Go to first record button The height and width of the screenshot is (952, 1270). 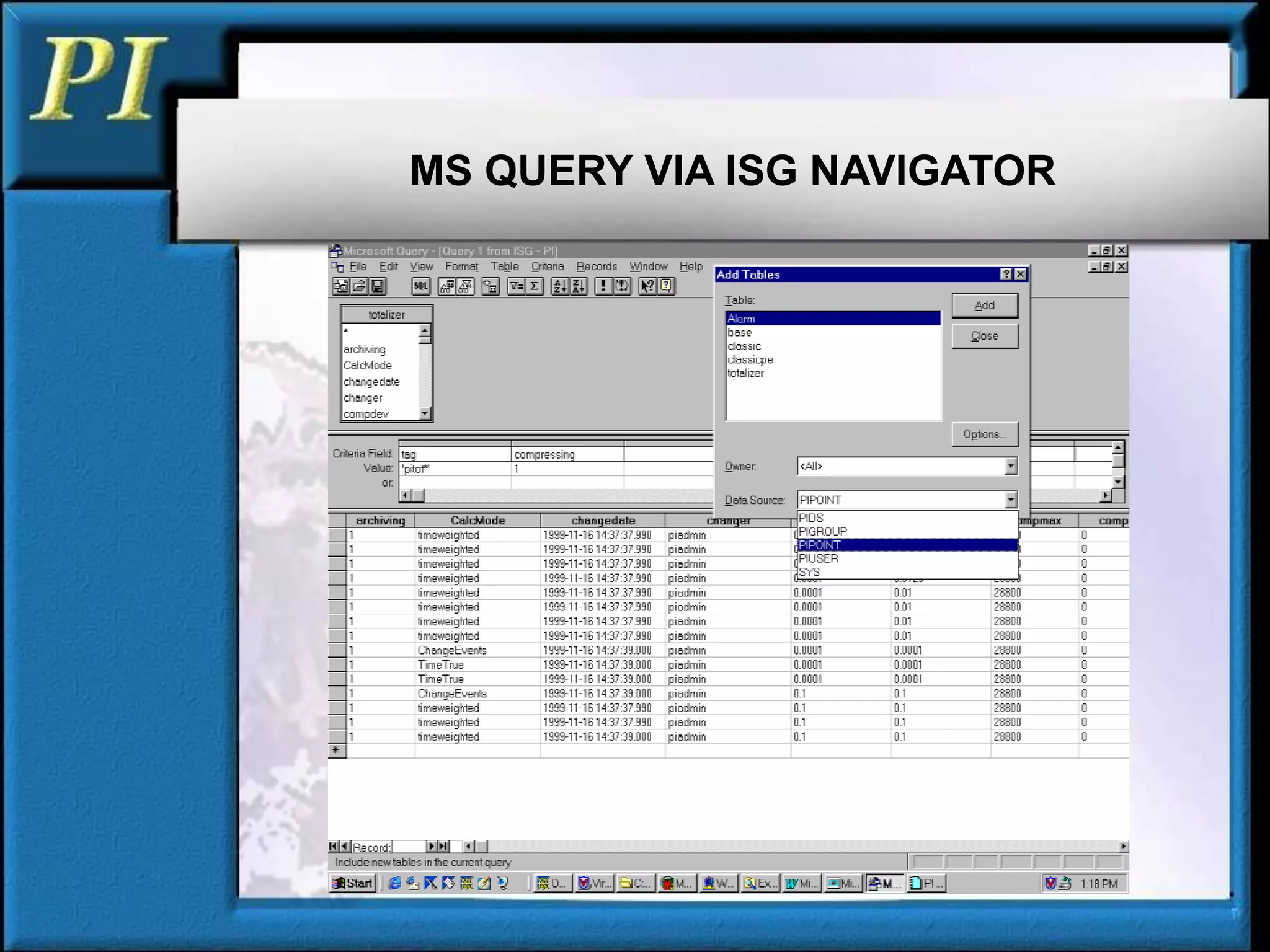(x=334, y=847)
